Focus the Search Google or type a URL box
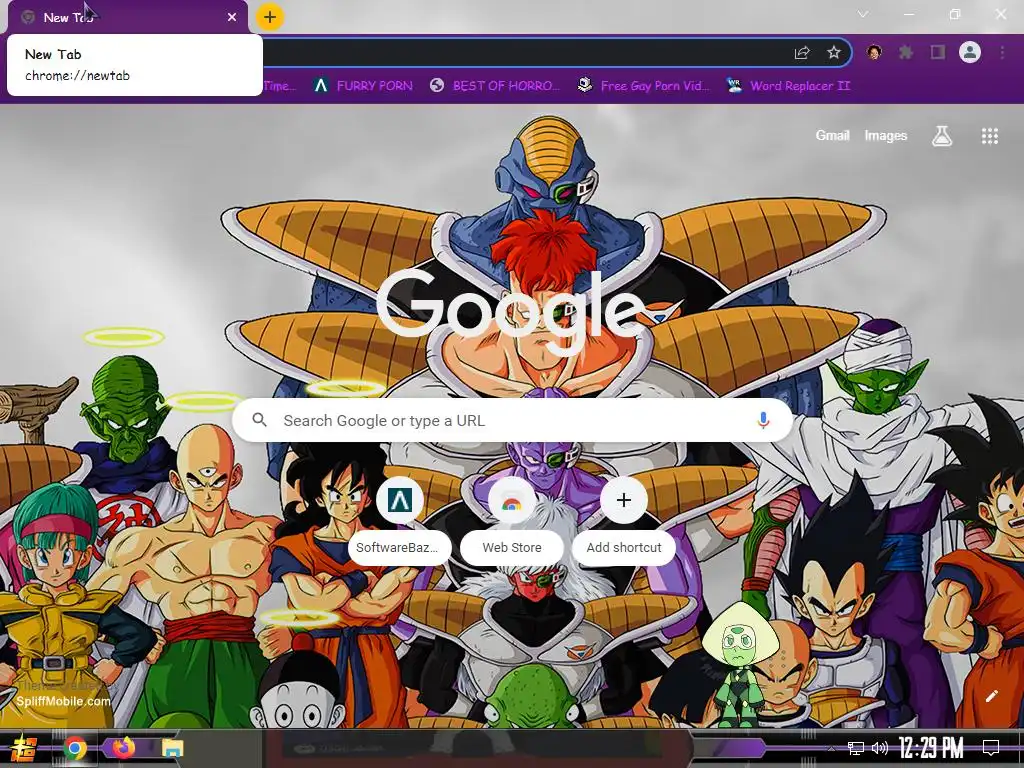 tap(513, 421)
